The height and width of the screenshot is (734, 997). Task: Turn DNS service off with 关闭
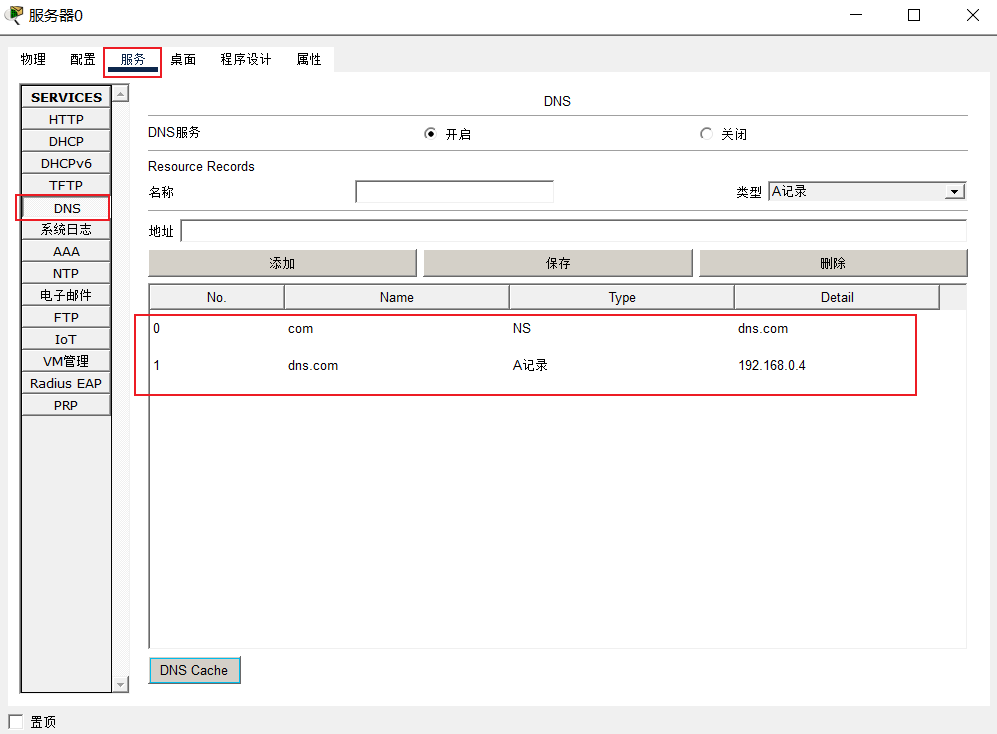point(706,134)
